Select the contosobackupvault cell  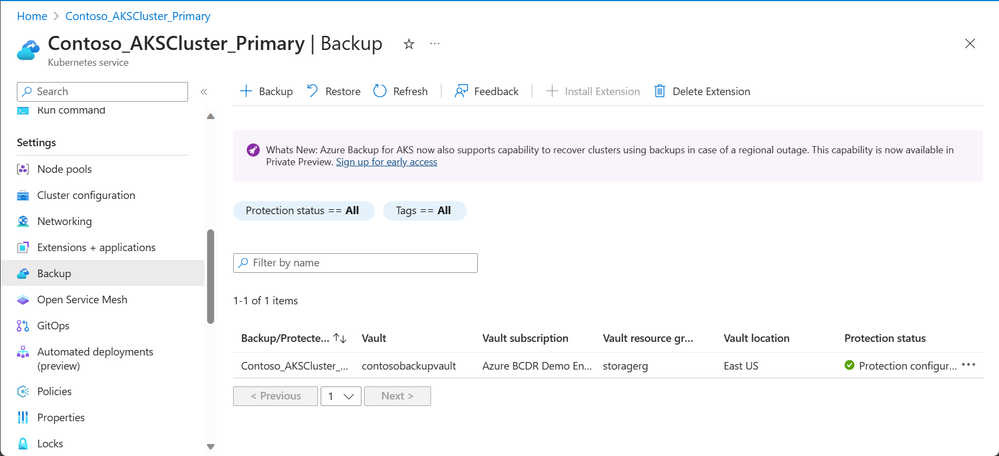tap(408, 366)
